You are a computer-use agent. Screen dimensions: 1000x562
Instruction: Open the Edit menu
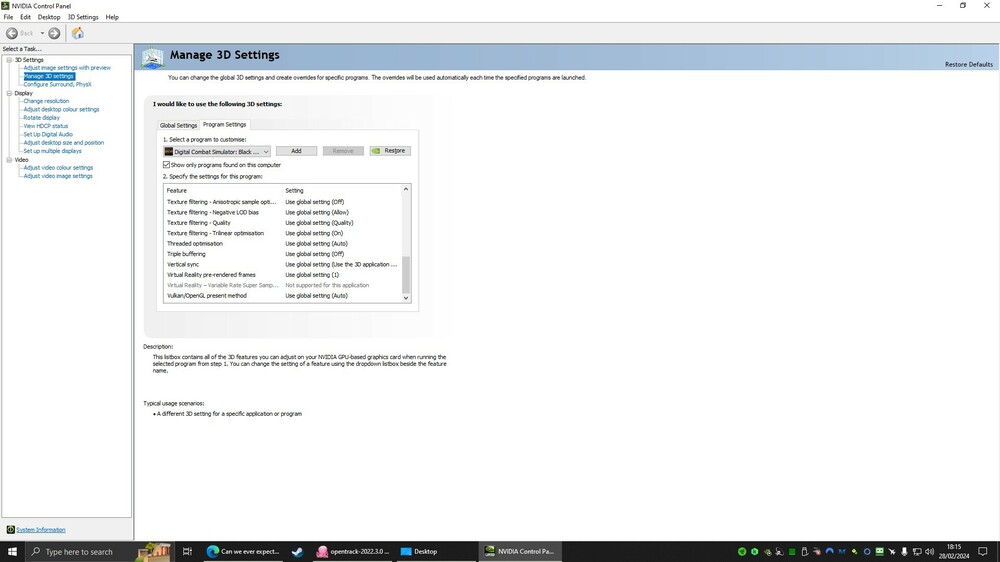(26, 17)
